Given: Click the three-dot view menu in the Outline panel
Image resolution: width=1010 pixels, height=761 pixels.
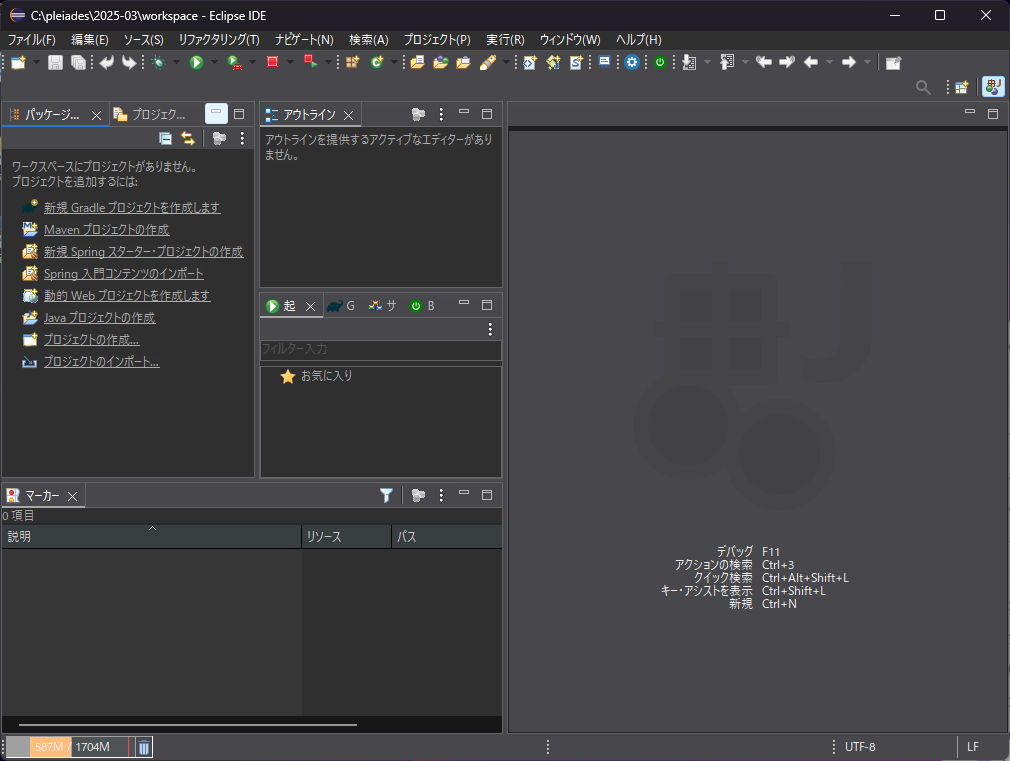Looking at the screenshot, I should (441, 115).
